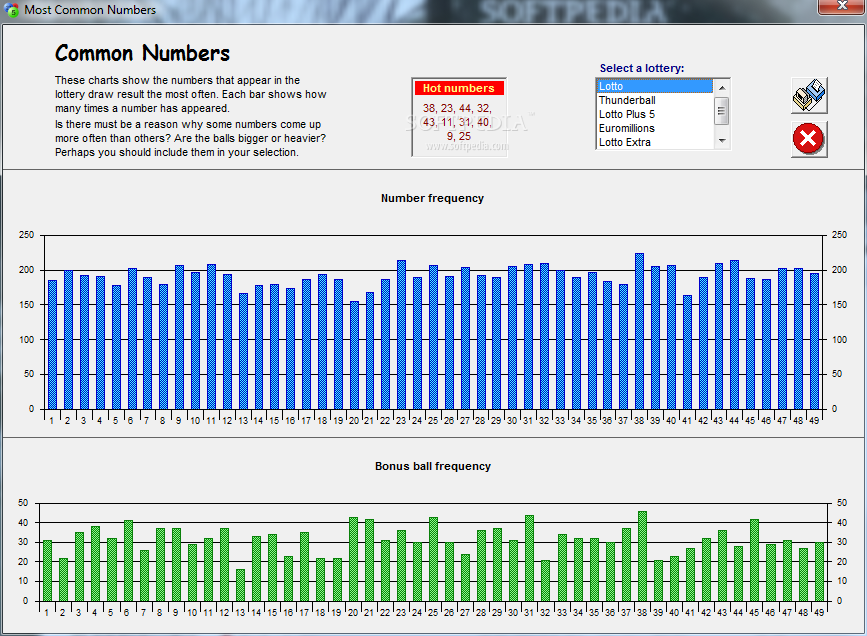Click the Most Common Numbers title bar icon
Screen dimensions: 867x636
coord(11,10)
